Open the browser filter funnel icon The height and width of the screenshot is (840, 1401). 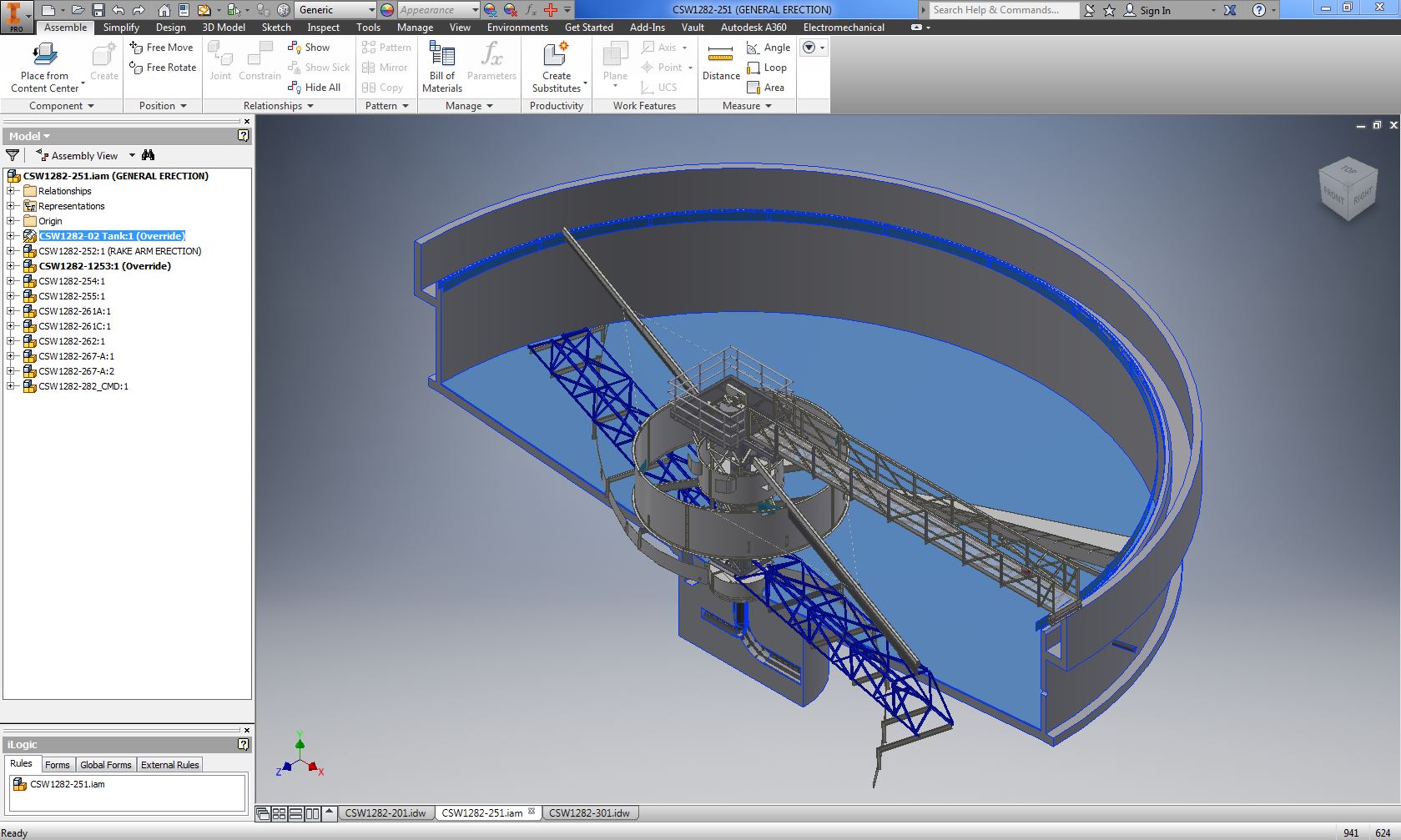click(x=13, y=155)
